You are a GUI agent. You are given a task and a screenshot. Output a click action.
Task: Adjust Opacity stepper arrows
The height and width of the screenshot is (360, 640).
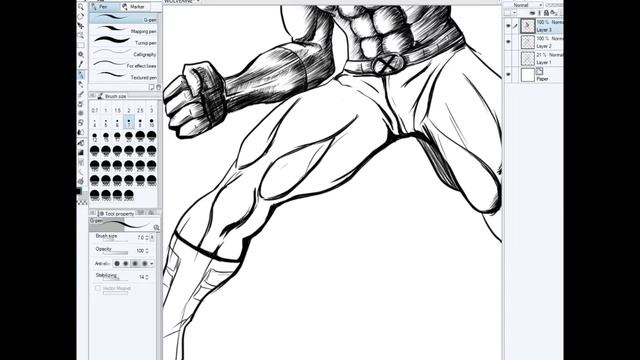click(147, 251)
